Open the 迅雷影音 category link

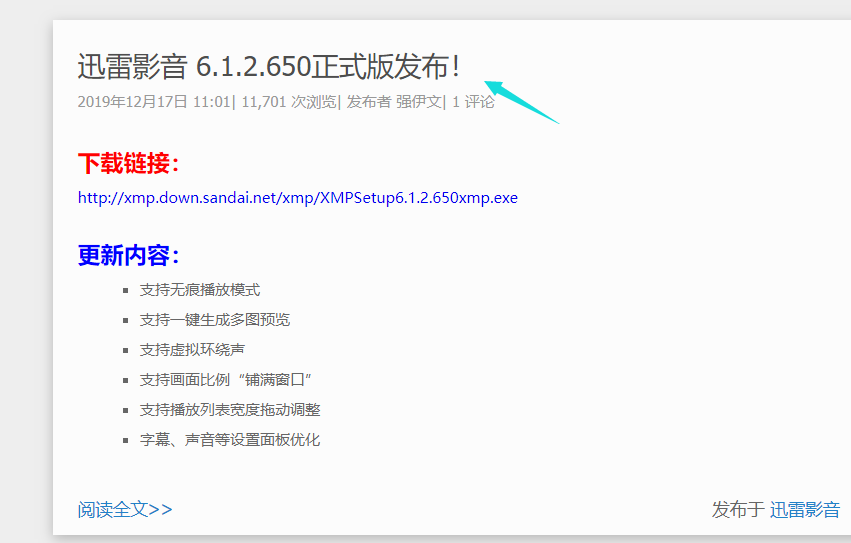pyautogui.click(x=804, y=509)
